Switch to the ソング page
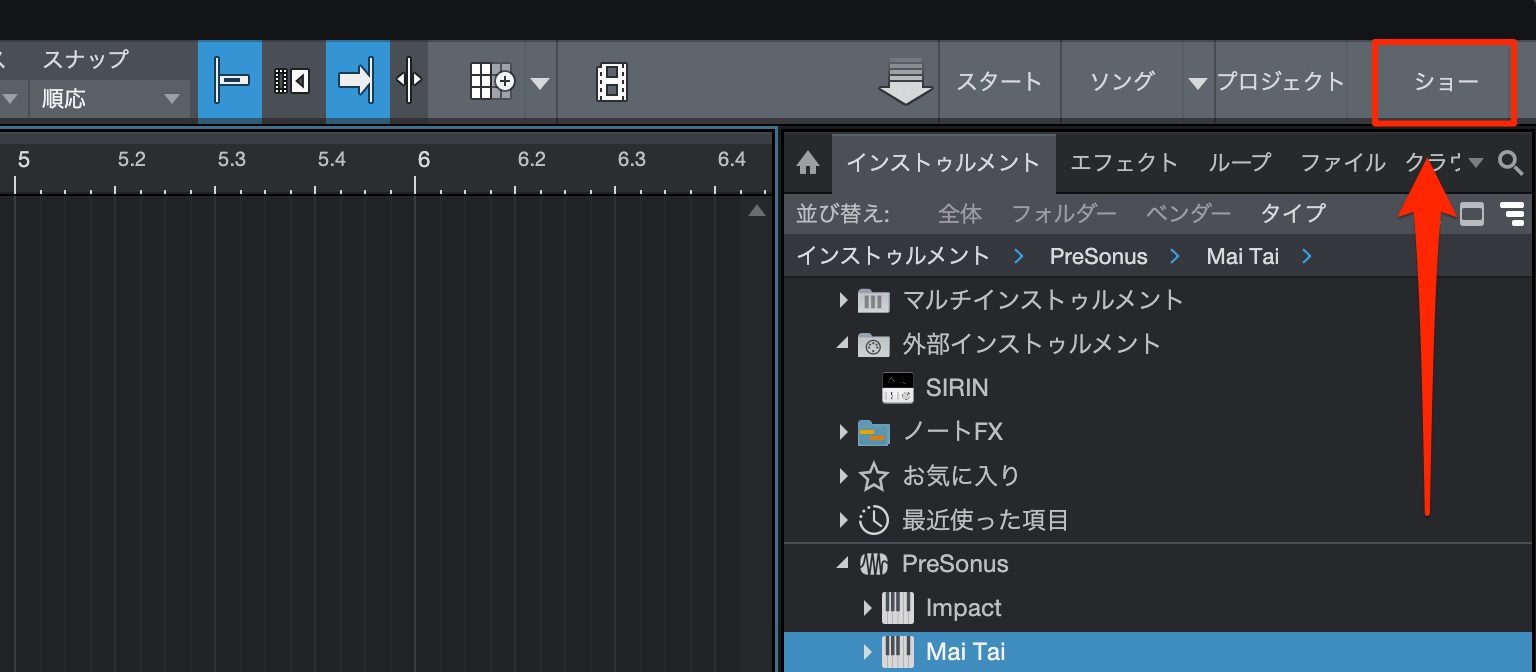1536x672 pixels. (1122, 82)
